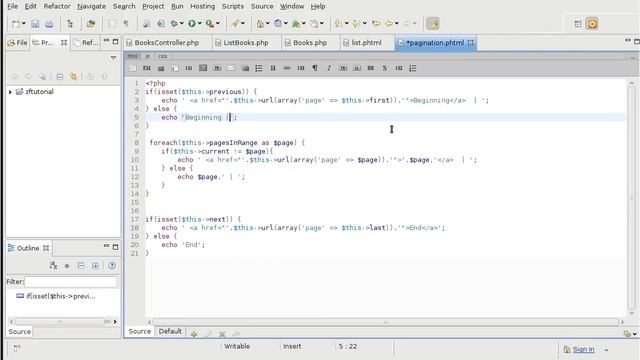Click the editor vertical scrollbar
This screenshot has width=640, height=360.
631,198
